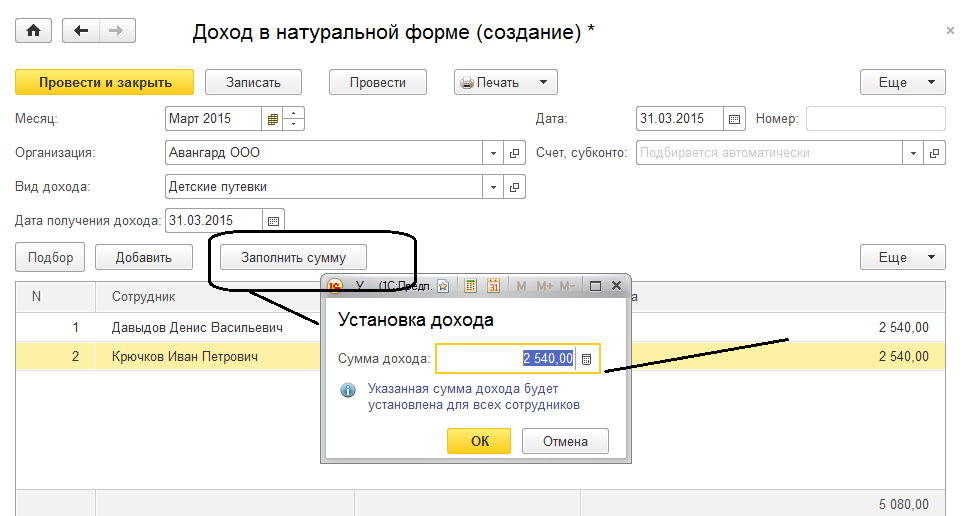Expand the Вид дохода dropdown list

pyautogui.click(x=493, y=187)
